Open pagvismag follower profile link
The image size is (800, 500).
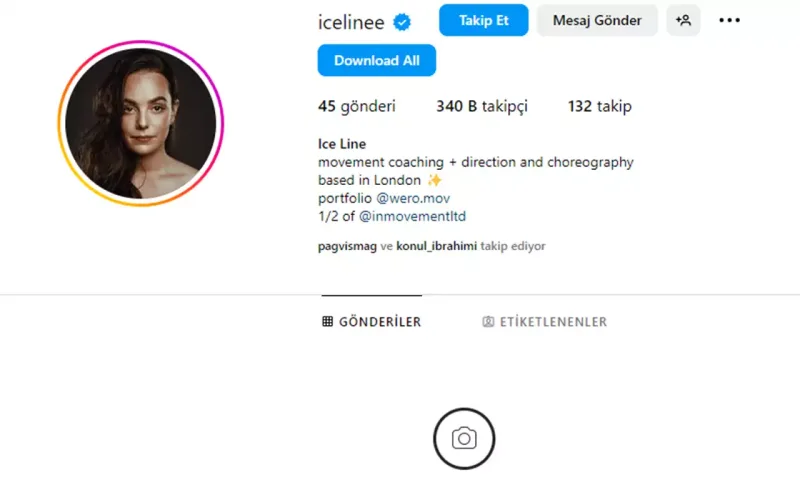click(x=347, y=246)
